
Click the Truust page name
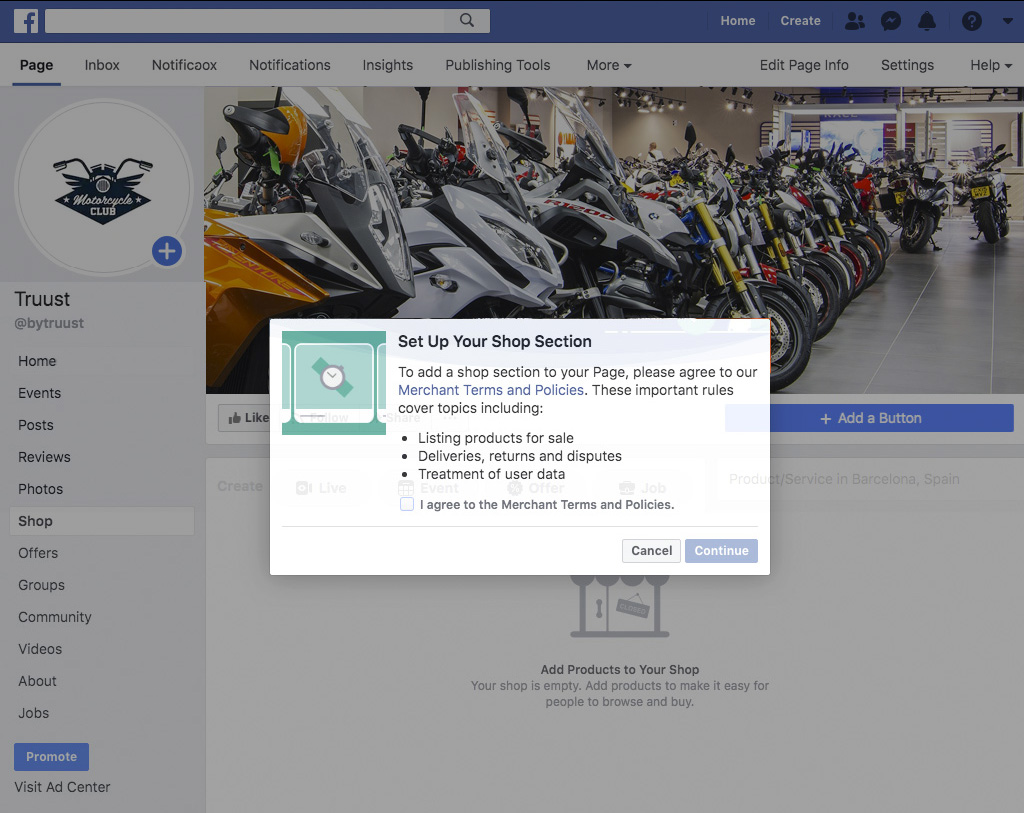(42, 299)
